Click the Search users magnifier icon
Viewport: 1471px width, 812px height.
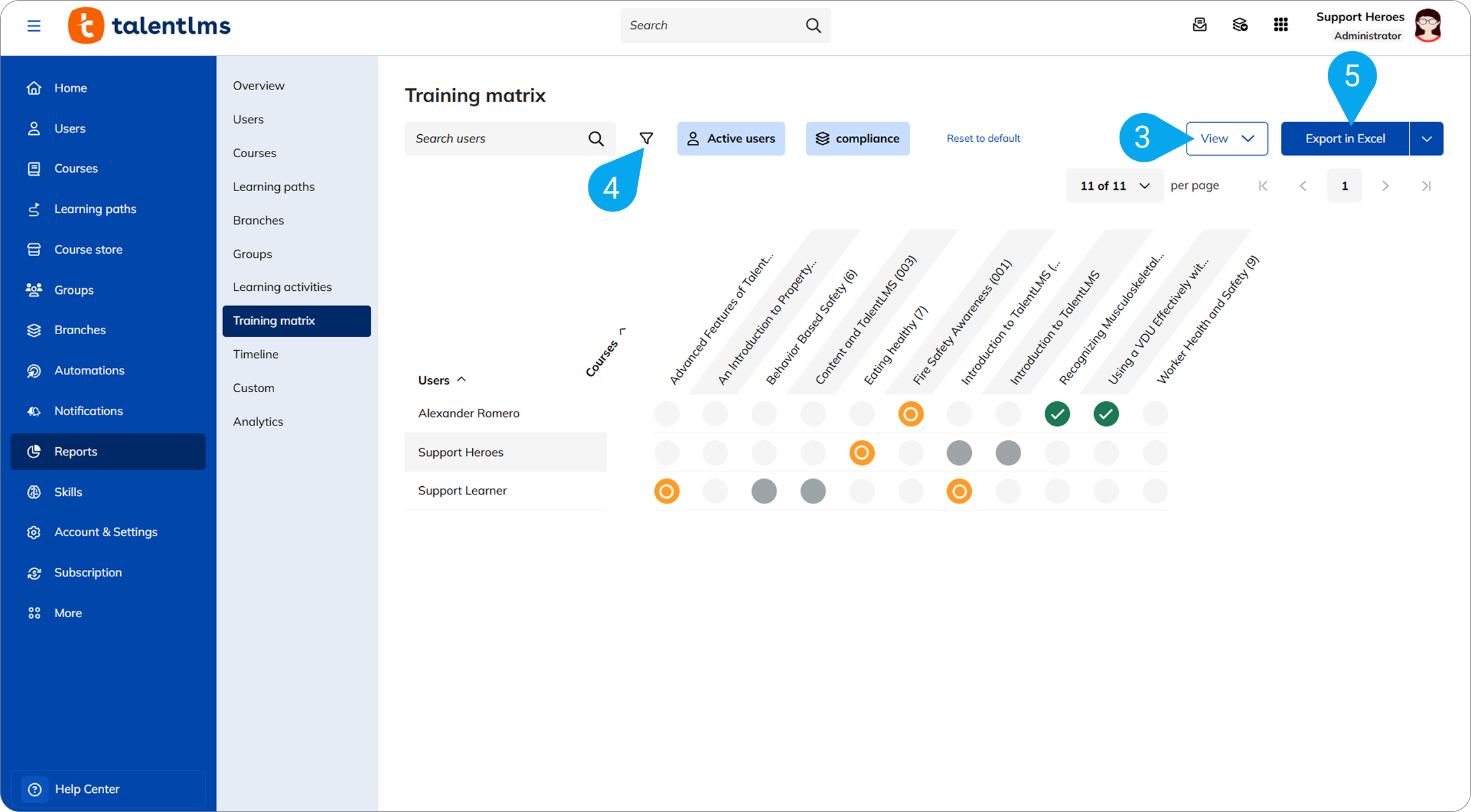point(596,139)
